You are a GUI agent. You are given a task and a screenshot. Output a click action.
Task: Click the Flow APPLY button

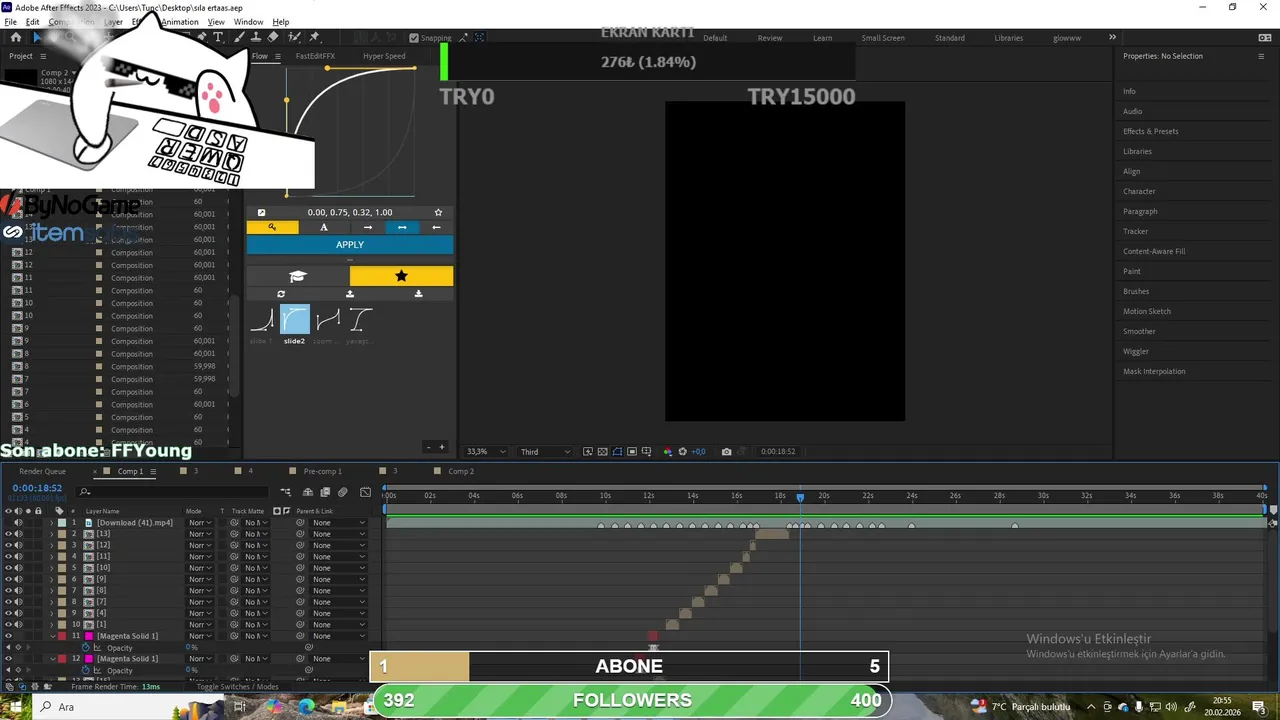pos(350,245)
